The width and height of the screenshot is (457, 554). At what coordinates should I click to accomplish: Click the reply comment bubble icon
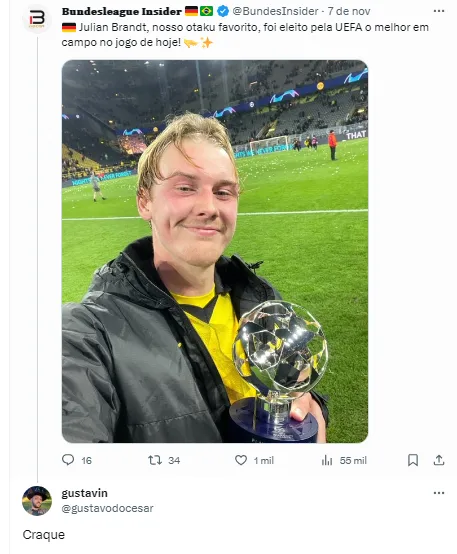[68, 460]
